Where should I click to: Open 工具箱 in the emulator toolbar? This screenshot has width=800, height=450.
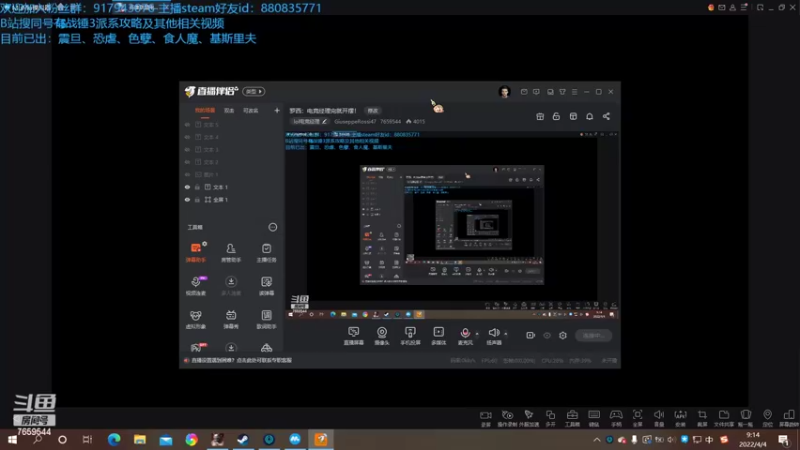(572, 418)
